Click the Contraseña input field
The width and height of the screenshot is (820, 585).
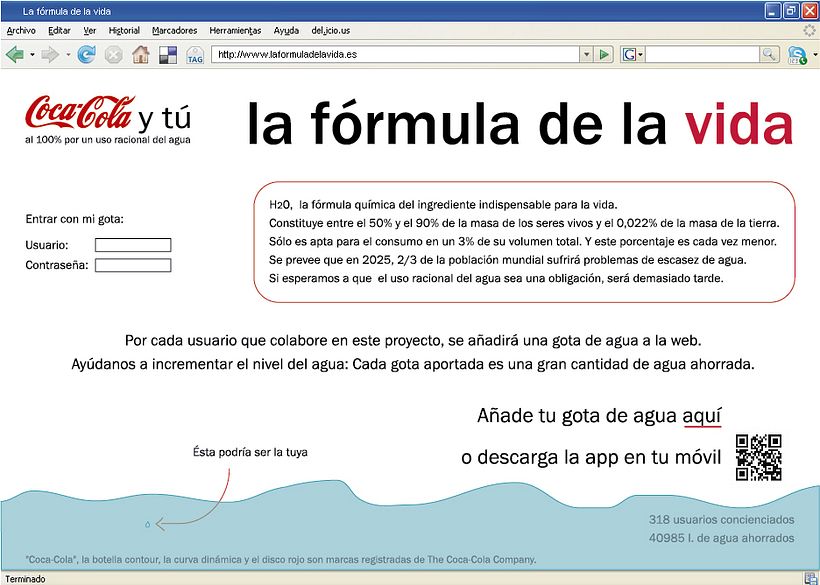[x=133, y=265]
